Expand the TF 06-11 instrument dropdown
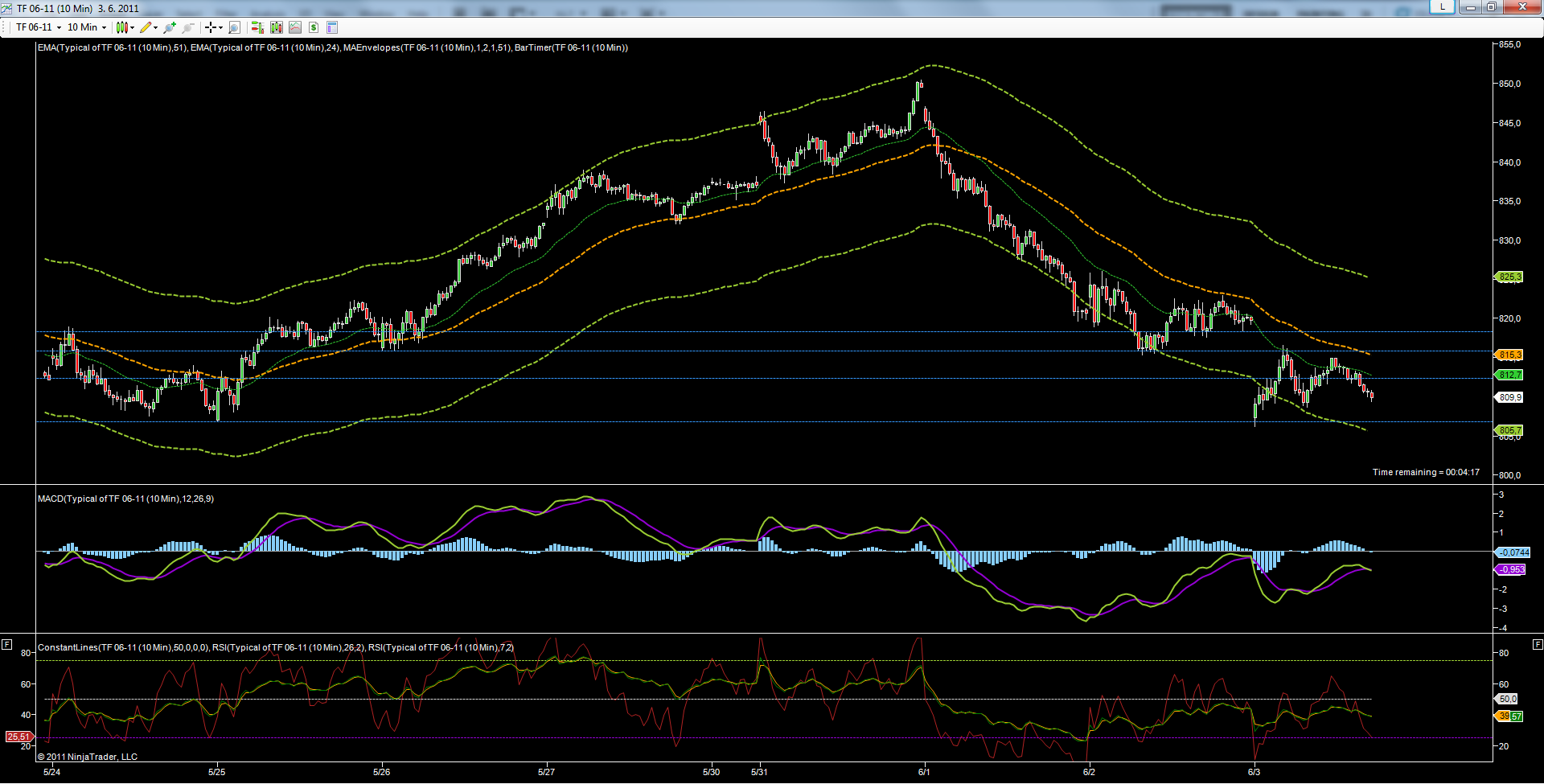Viewport: 1544px width, 784px height. click(x=59, y=27)
